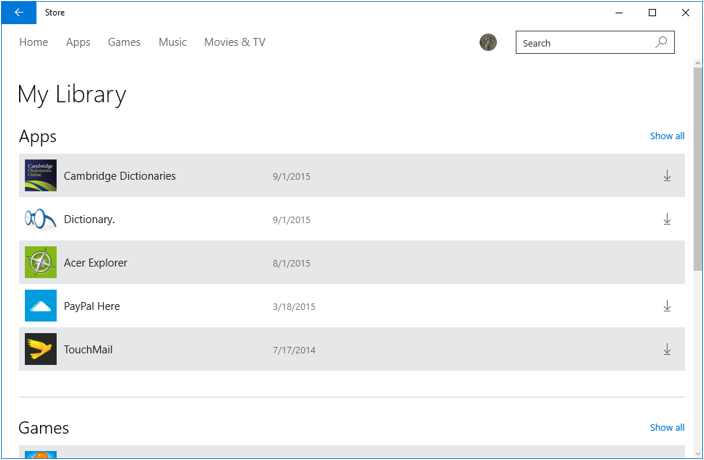Click the scrollbar down arrow
704x460 pixels.
click(x=697, y=454)
